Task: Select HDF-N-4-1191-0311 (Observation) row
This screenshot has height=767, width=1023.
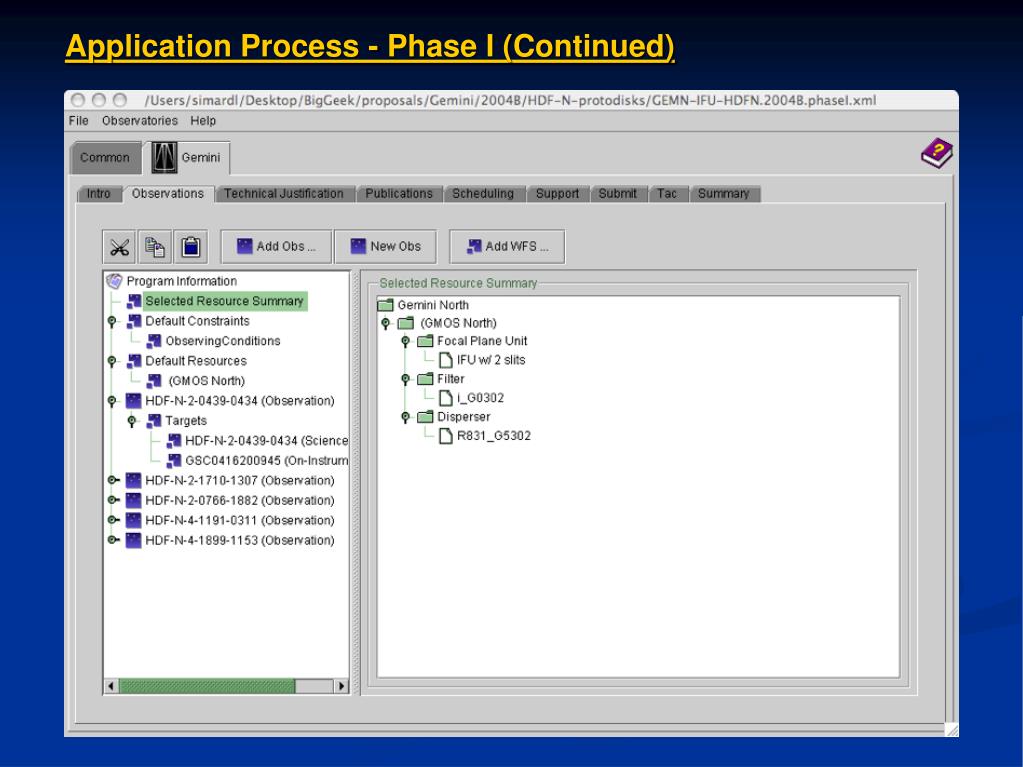Action: tap(239, 520)
